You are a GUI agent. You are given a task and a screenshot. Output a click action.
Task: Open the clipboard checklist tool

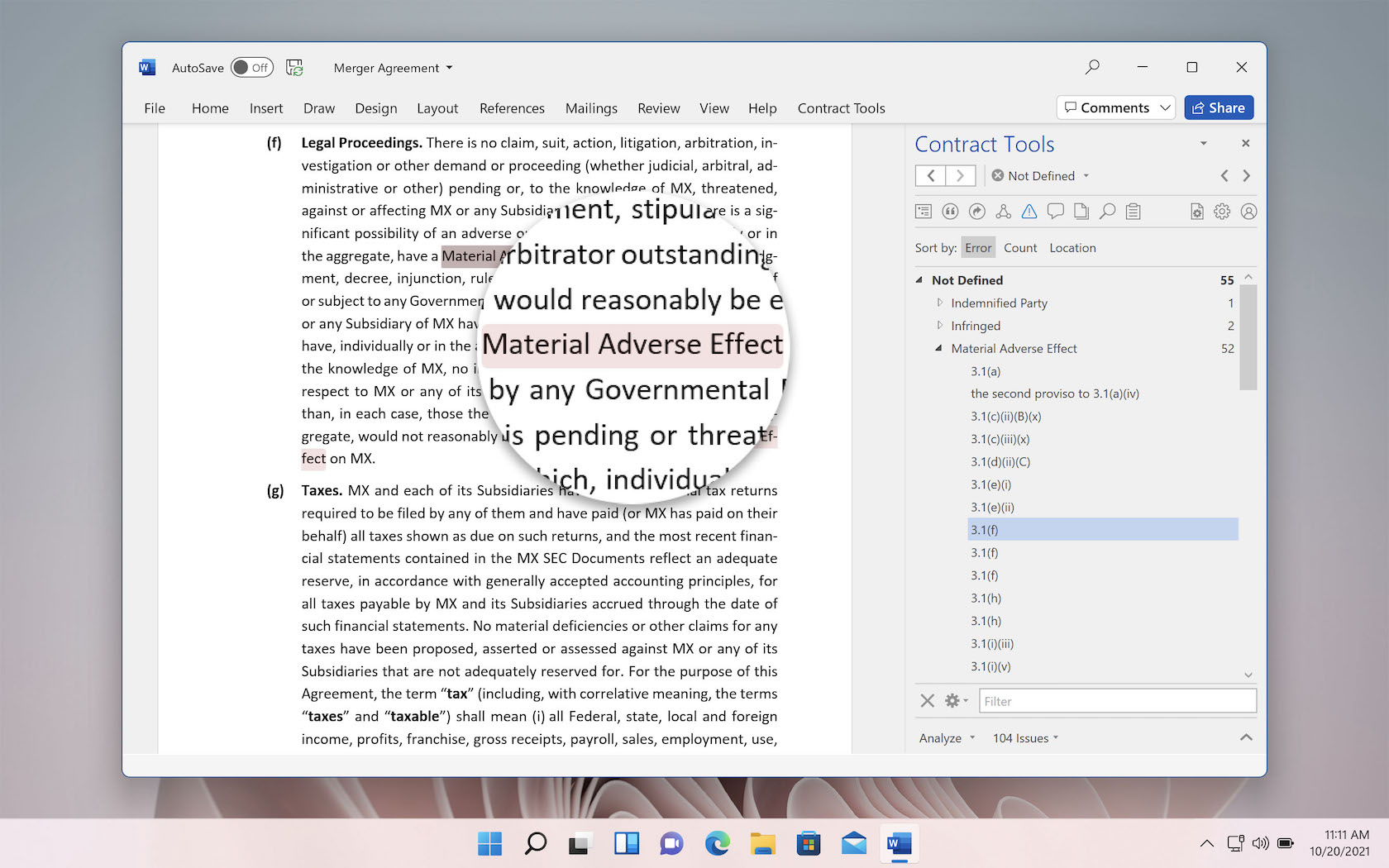coord(1134,212)
